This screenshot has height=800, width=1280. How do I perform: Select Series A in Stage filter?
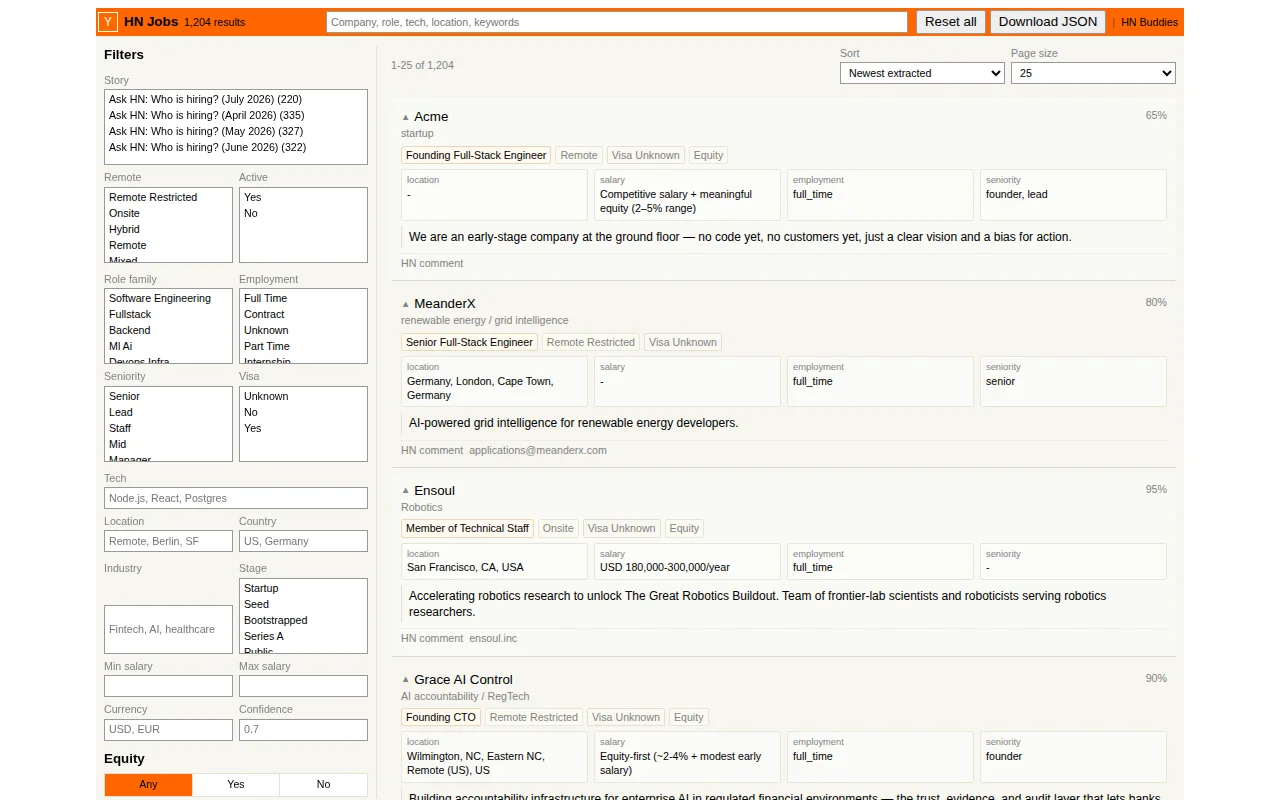303,636
